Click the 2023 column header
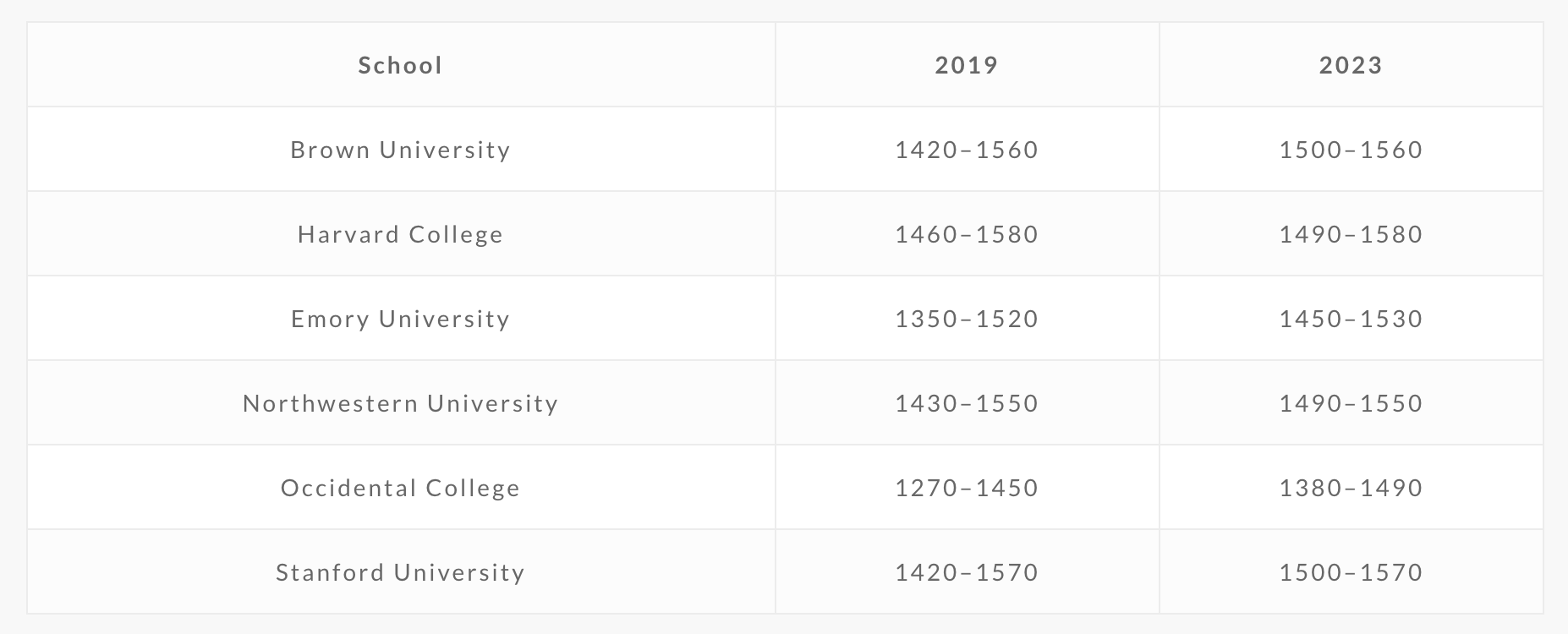Image resolution: width=1568 pixels, height=634 pixels. 1351,65
